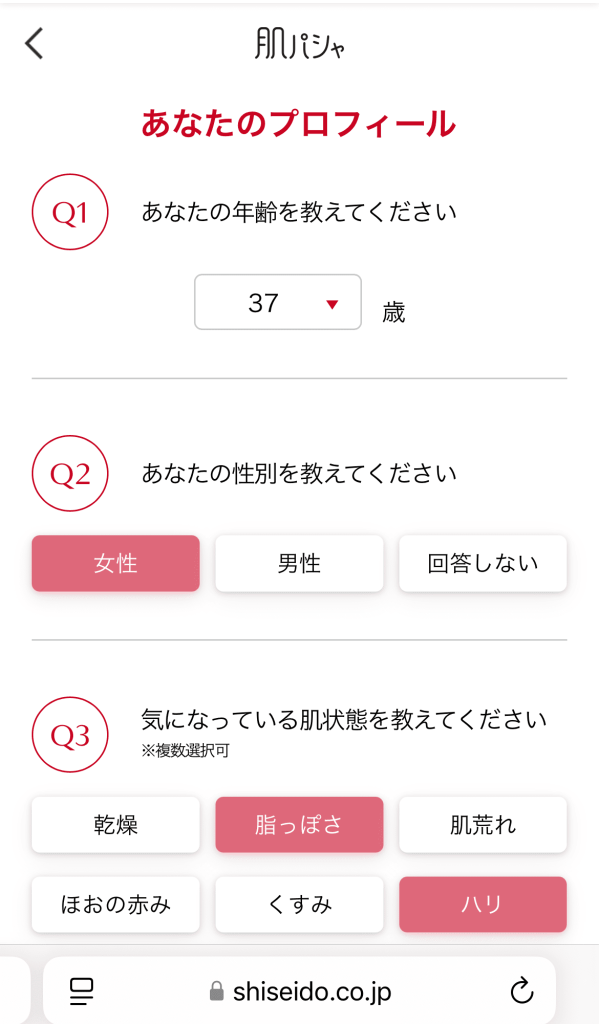This screenshot has height=1024, width=599.
Task: Select ほおの赤み skin concern
Action: [x=115, y=904]
